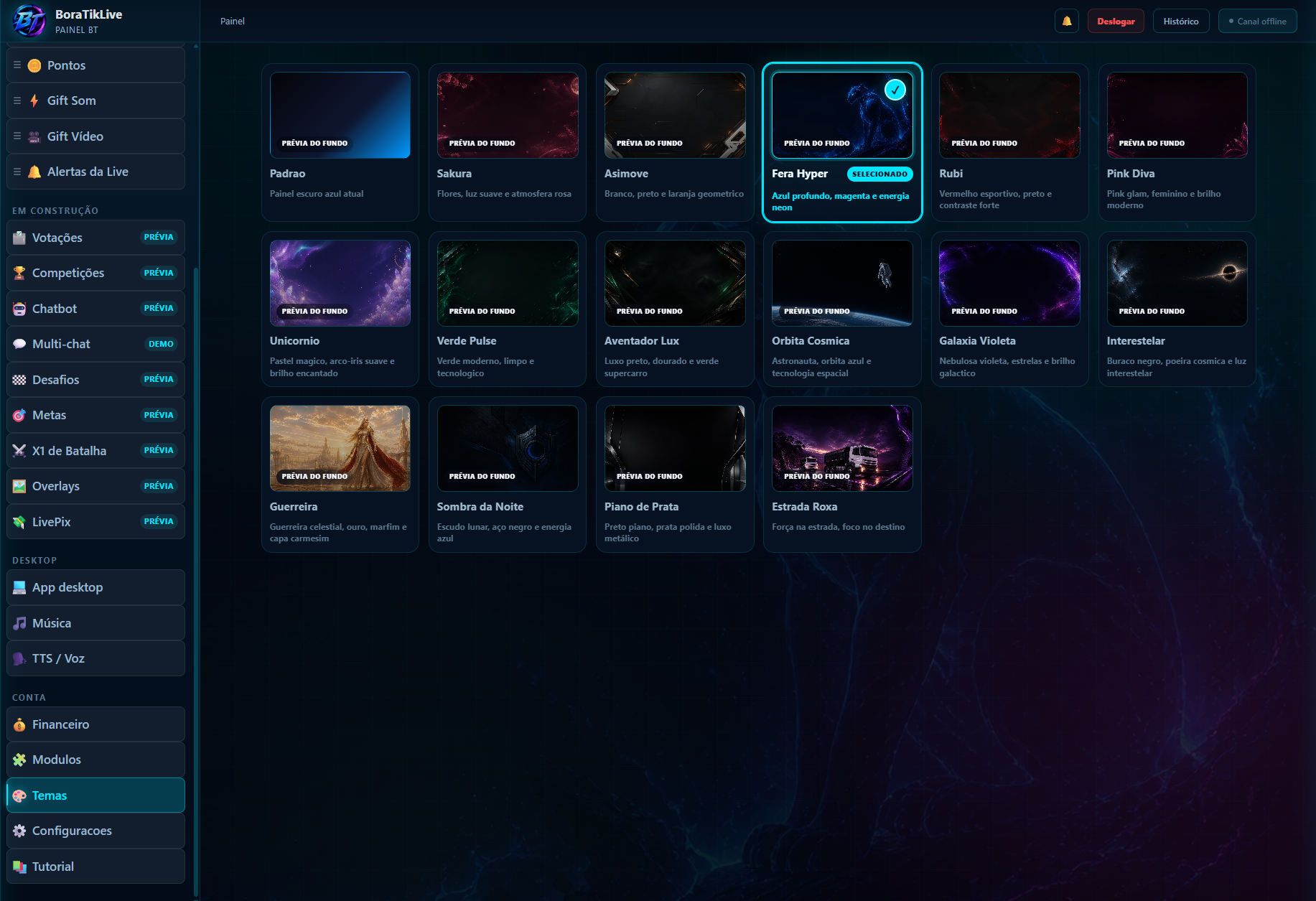Select the Galaxia Violeta theme preview
Viewport: 1316px width, 901px height.
(x=1009, y=283)
